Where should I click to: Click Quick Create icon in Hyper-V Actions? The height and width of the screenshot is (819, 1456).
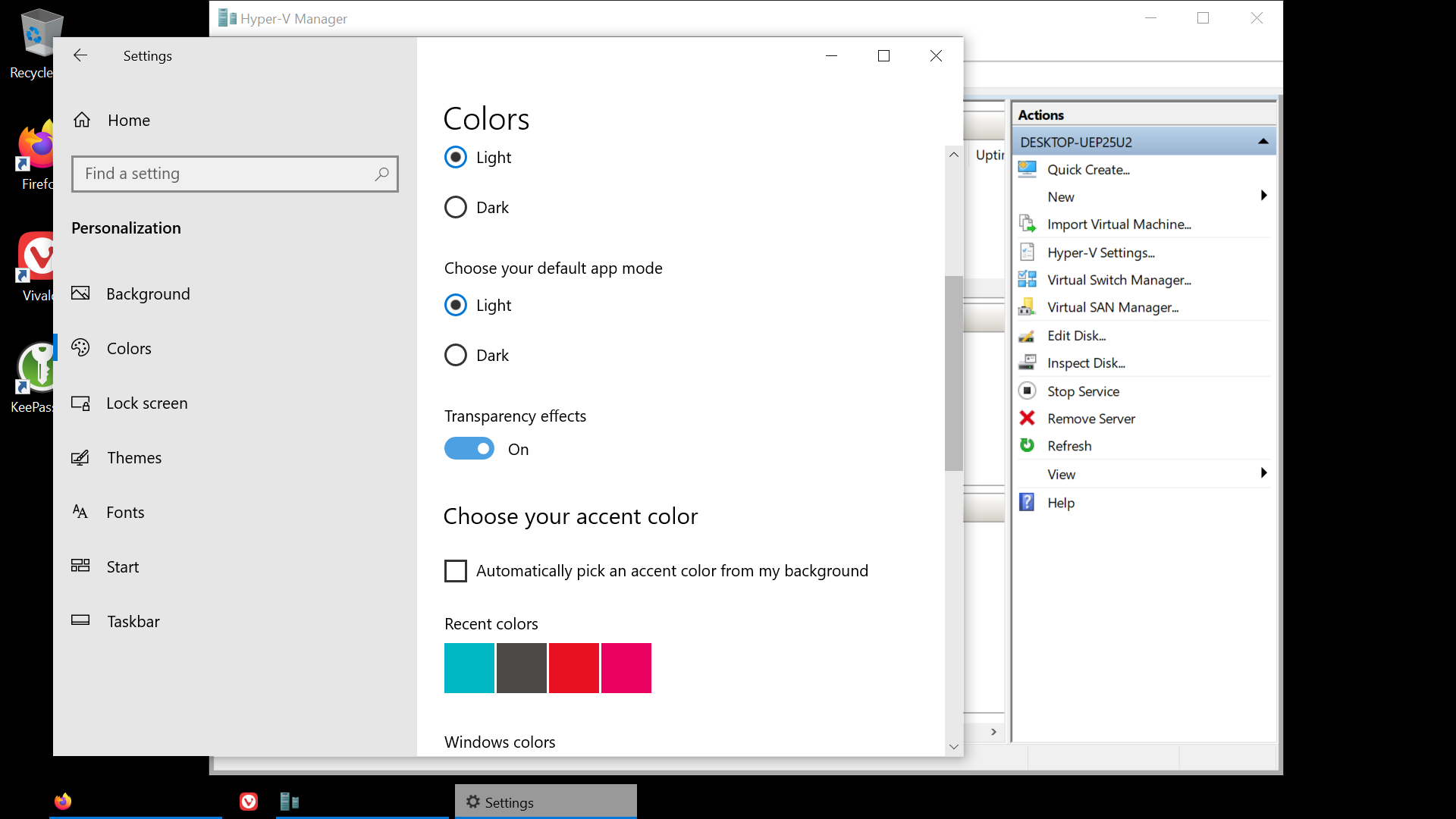tap(1027, 169)
